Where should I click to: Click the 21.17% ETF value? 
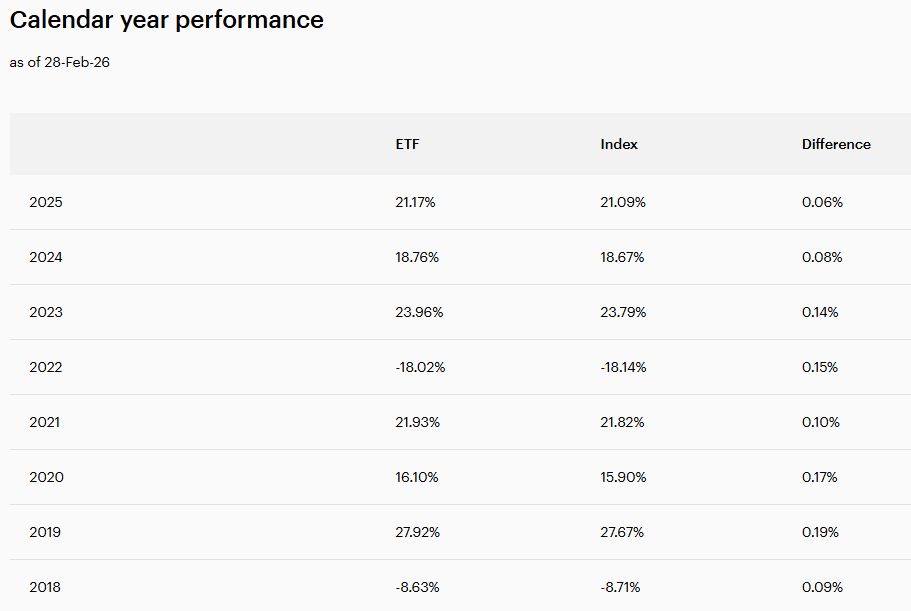coord(416,202)
